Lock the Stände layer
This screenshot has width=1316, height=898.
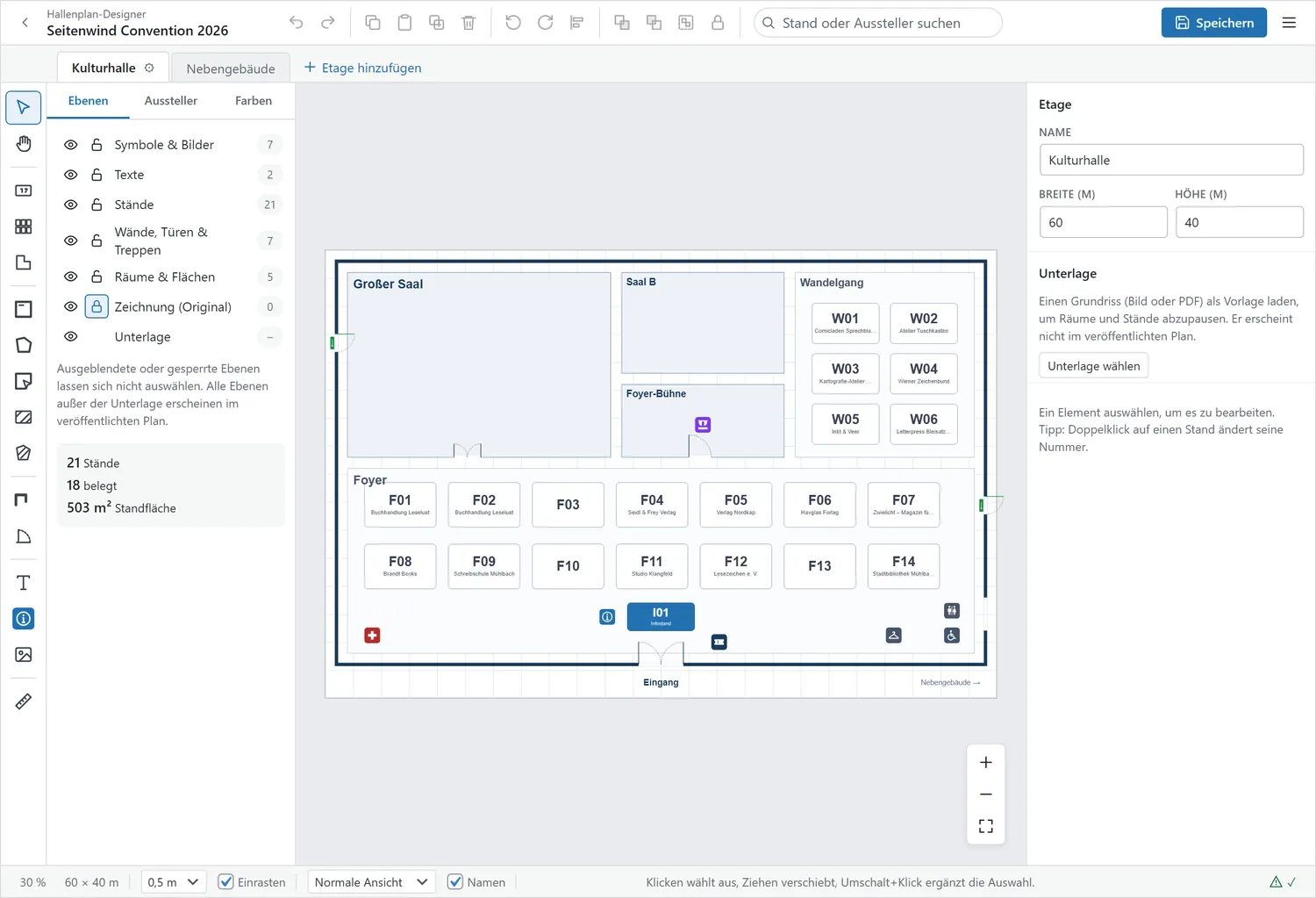click(97, 205)
